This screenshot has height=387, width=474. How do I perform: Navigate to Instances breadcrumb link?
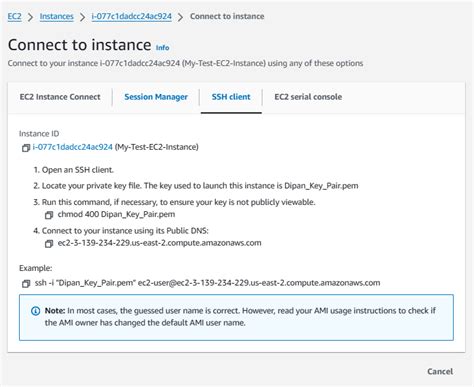tap(56, 16)
